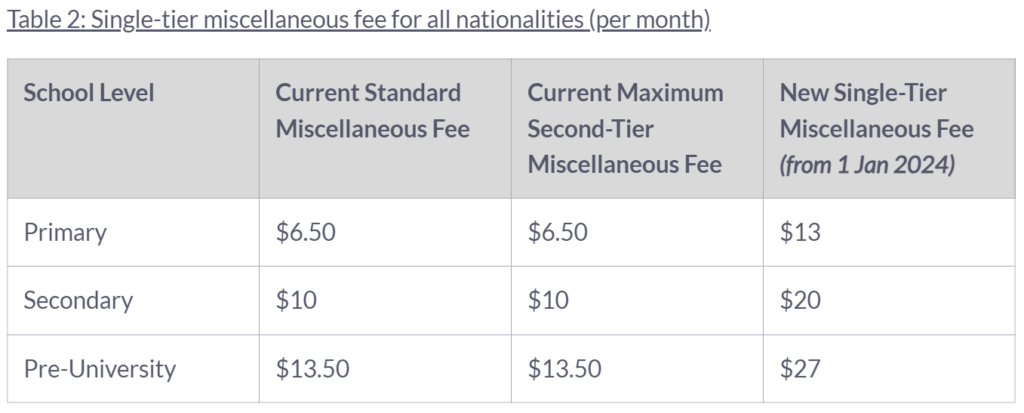Click the Pre-University row label
Image resolution: width=1024 pixels, height=413 pixels.
(x=99, y=369)
